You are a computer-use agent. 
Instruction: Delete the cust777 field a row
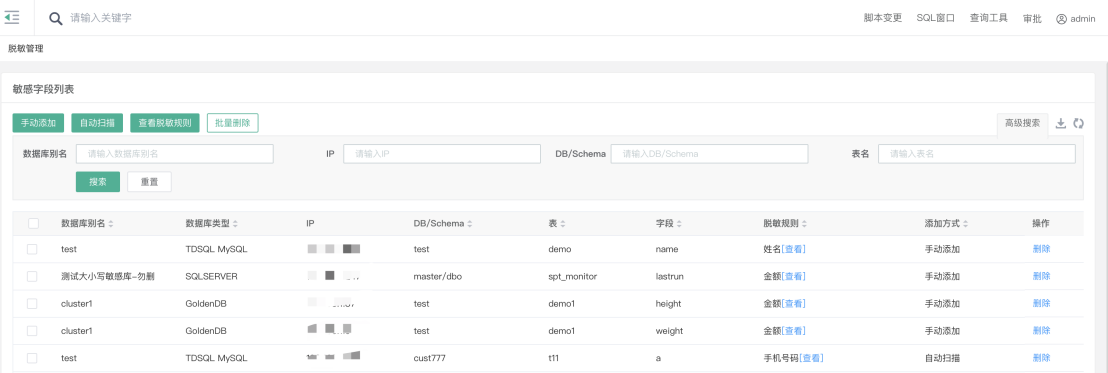[x=1041, y=357]
